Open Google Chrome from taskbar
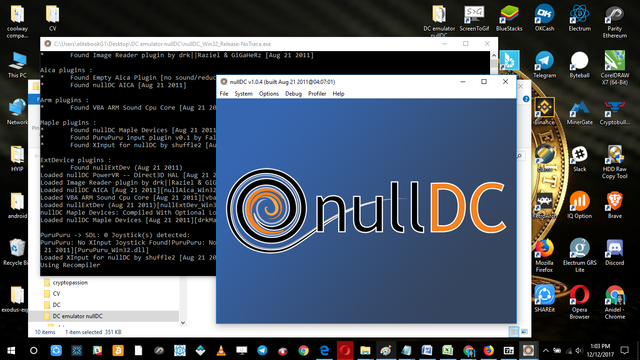Viewport: 640px width, 360px height. (303, 351)
